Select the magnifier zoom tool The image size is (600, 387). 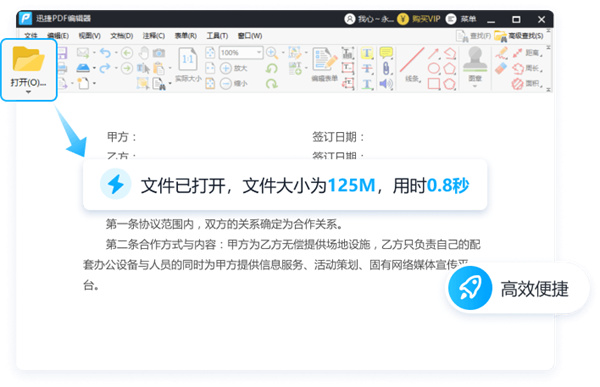[x=272, y=52]
